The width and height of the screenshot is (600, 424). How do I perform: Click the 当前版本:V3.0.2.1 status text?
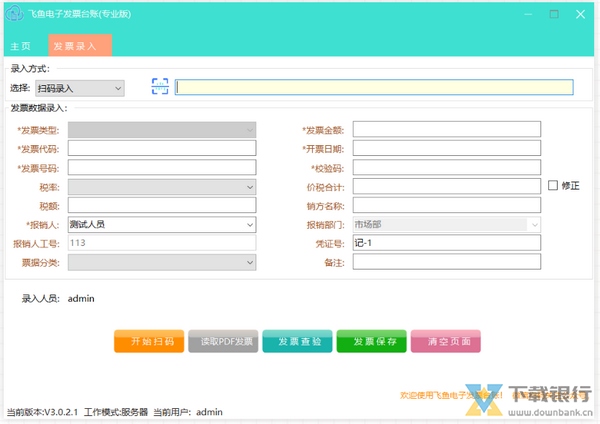click(x=42, y=412)
